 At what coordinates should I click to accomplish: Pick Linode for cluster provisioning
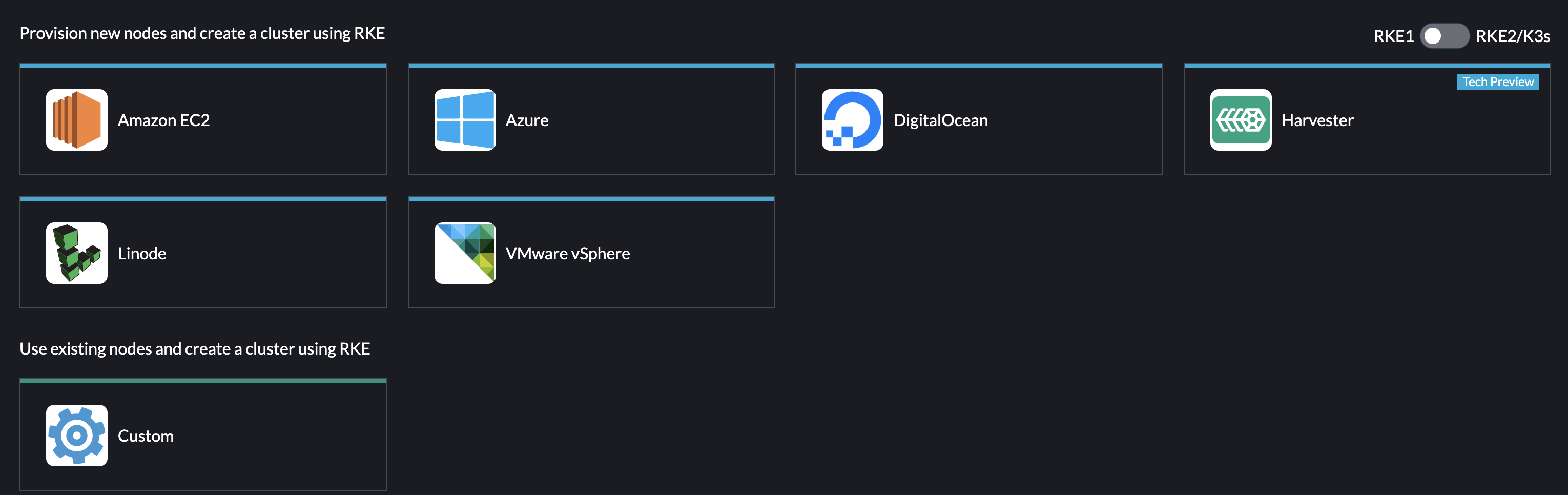point(203,253)
